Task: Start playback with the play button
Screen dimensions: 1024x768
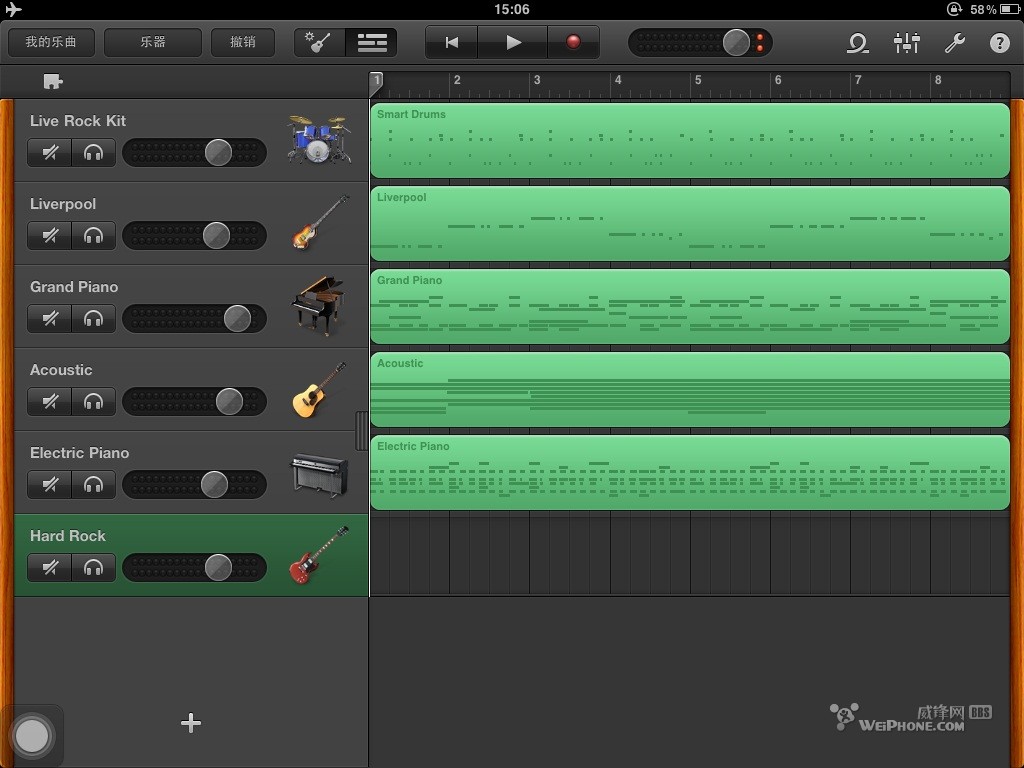Action: (513, 43)
